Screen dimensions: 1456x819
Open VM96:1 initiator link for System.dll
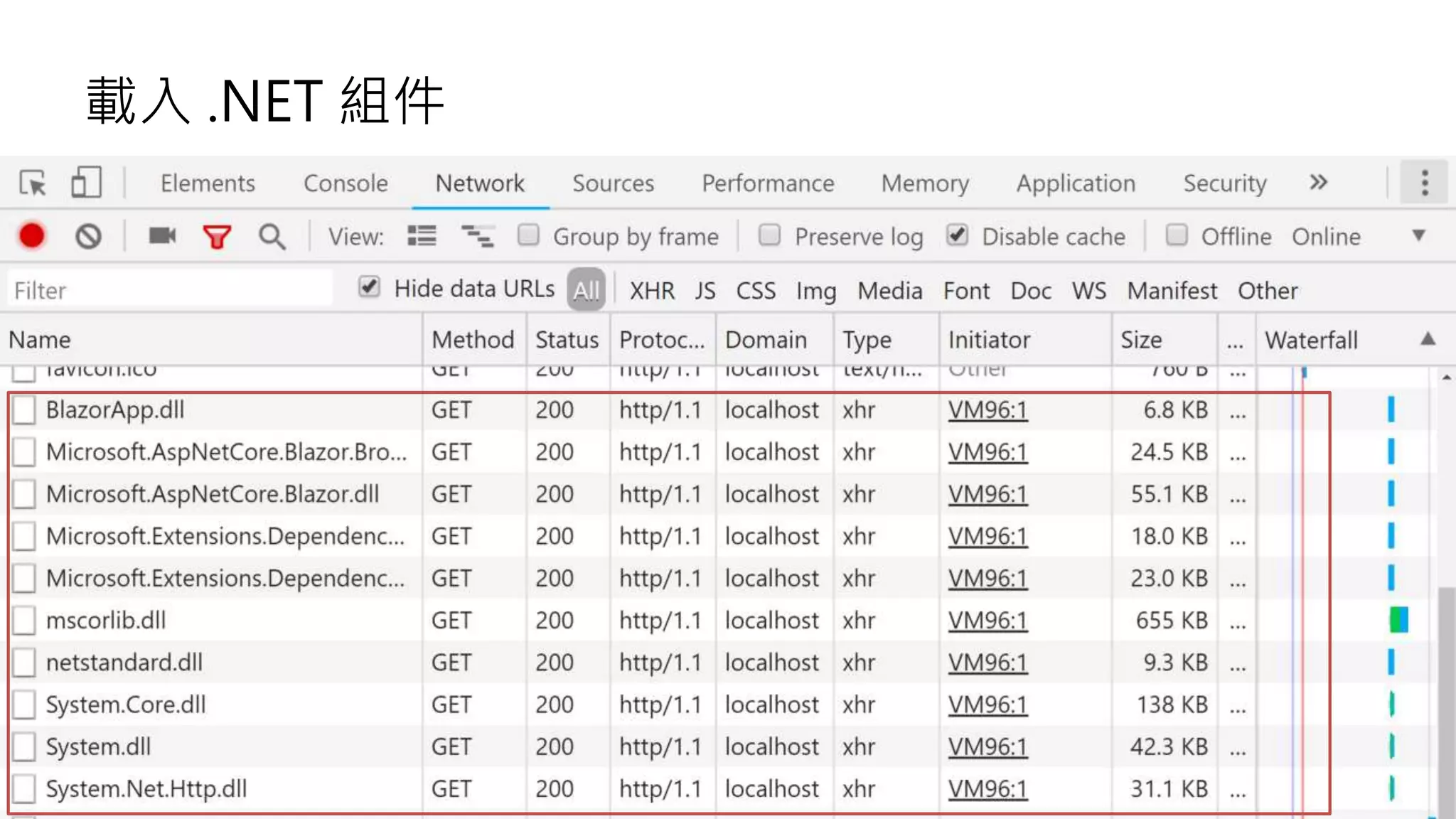click(x=987, y=746)
